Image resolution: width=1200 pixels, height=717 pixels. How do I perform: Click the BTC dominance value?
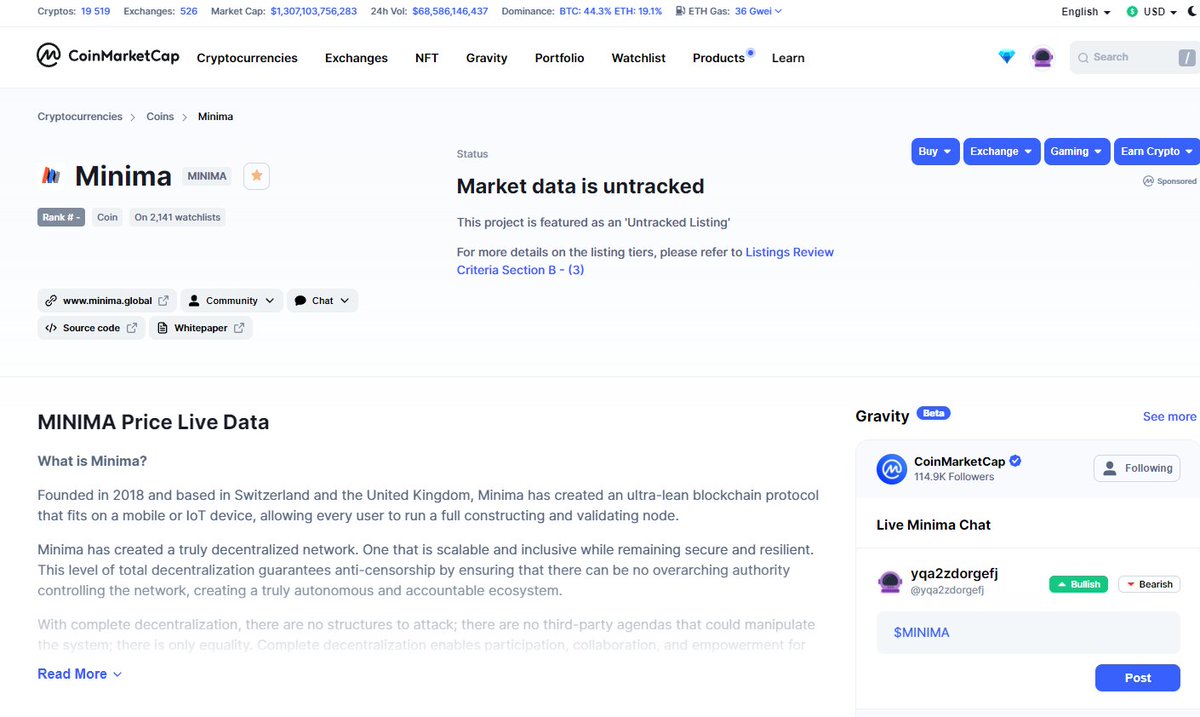click(x=577, y=11)
